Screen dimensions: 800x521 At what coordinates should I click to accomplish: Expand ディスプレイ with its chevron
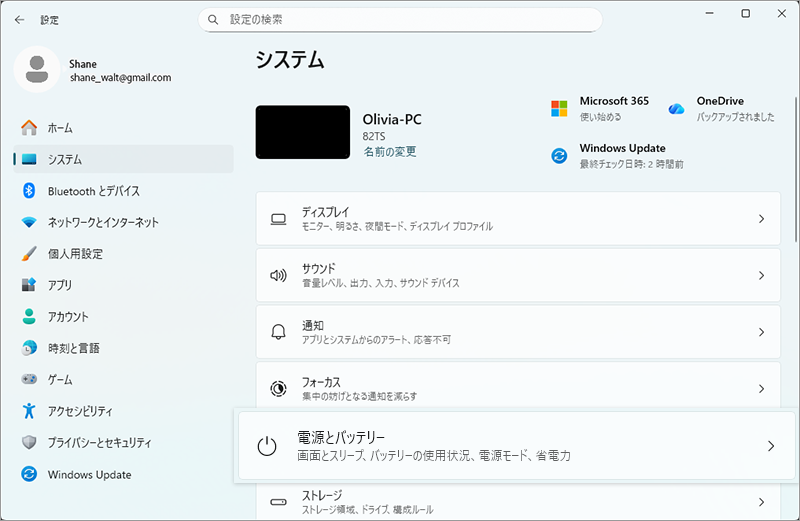[x=761, y=219]
